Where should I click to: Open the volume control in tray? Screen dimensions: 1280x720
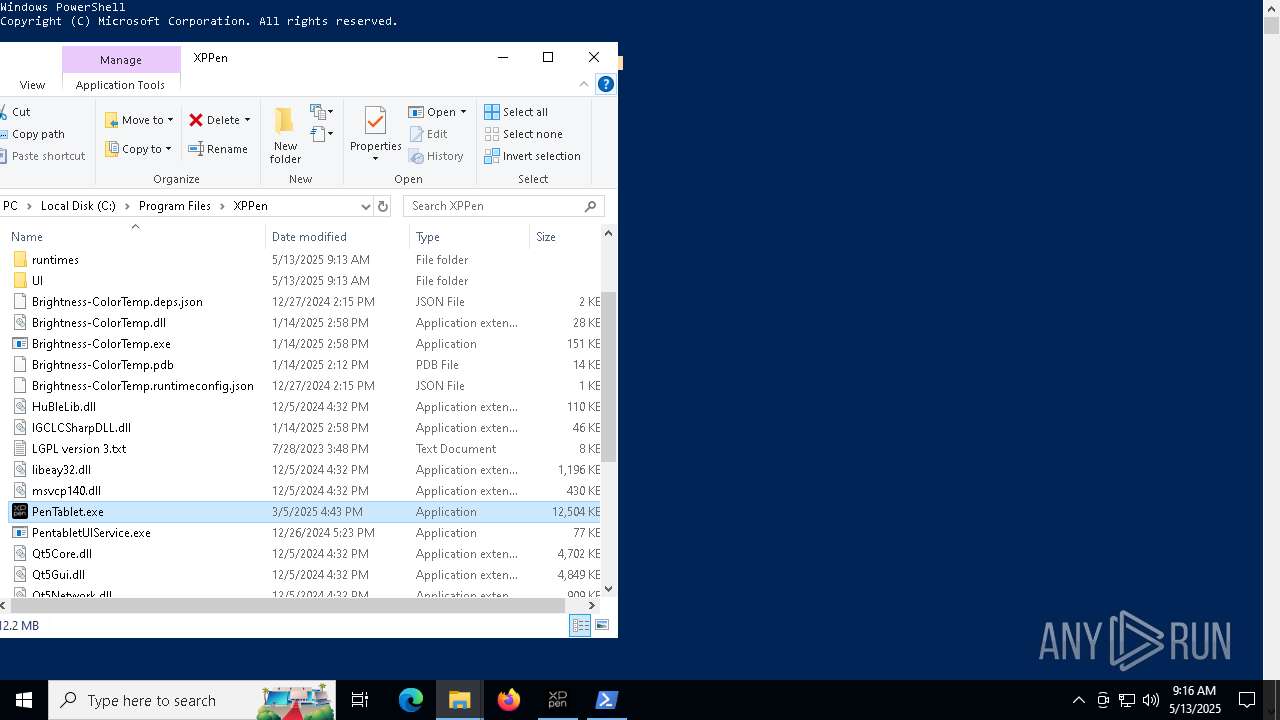[x=1151, y=700]
